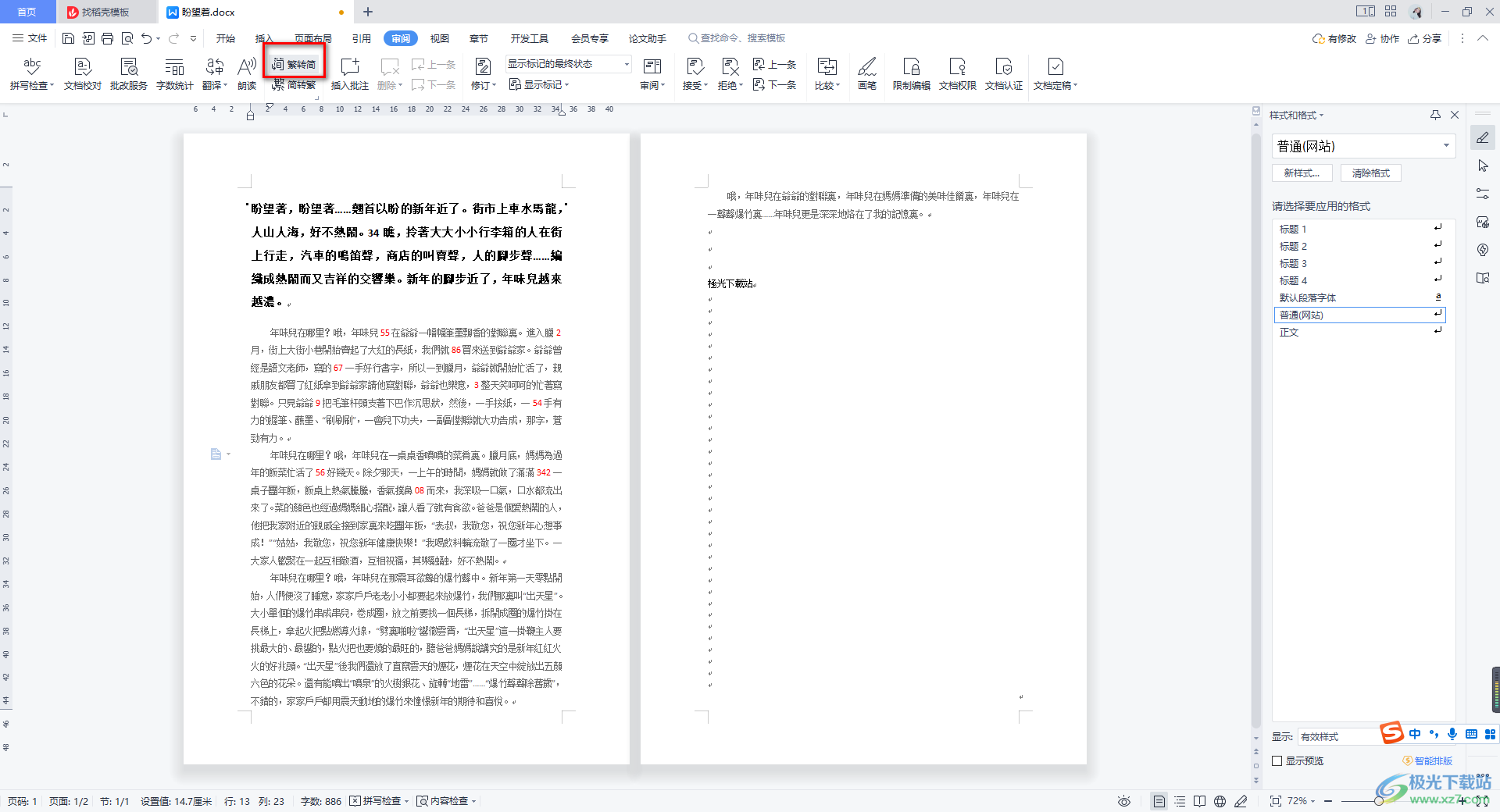Image resolution: width=1500 pixels, height=812 pixels.
Task: Toggle eye protection mode
Action: pyautogui.click(x=1124, y=801)
